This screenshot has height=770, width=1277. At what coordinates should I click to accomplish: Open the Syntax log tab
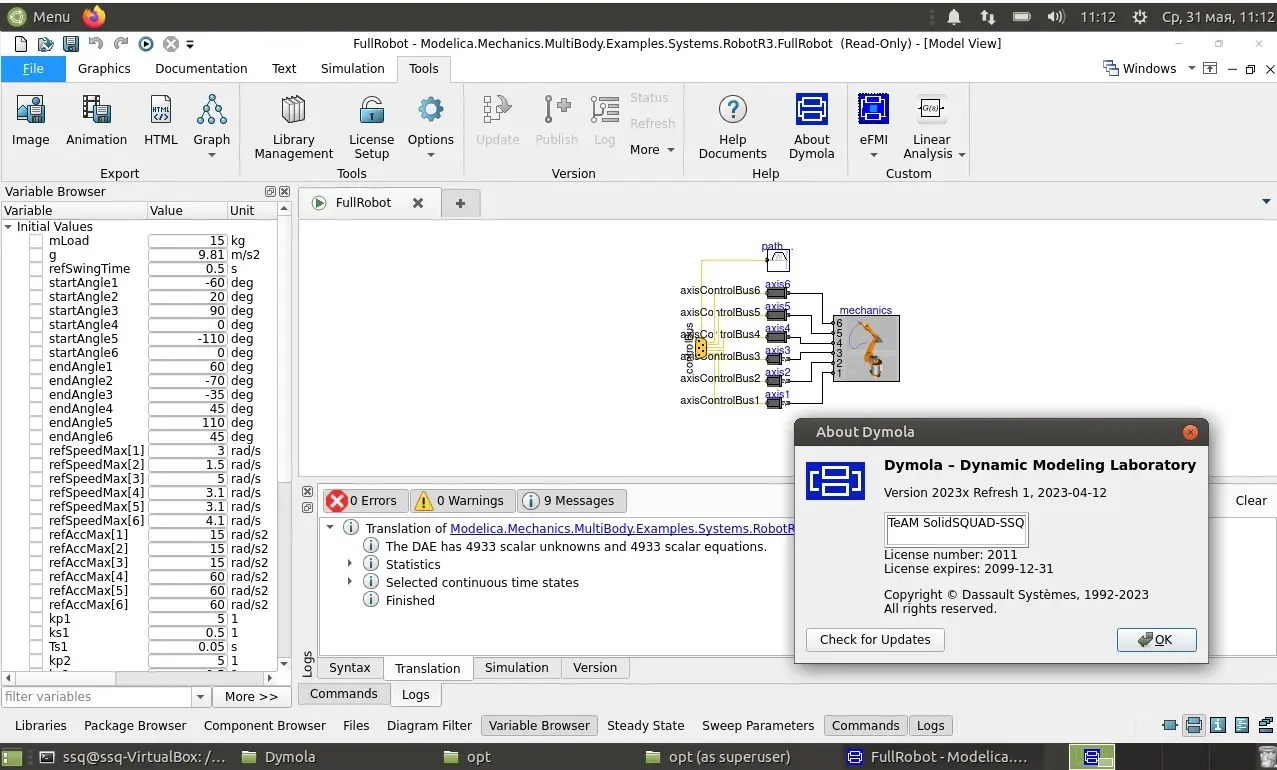tap(350, 668)
